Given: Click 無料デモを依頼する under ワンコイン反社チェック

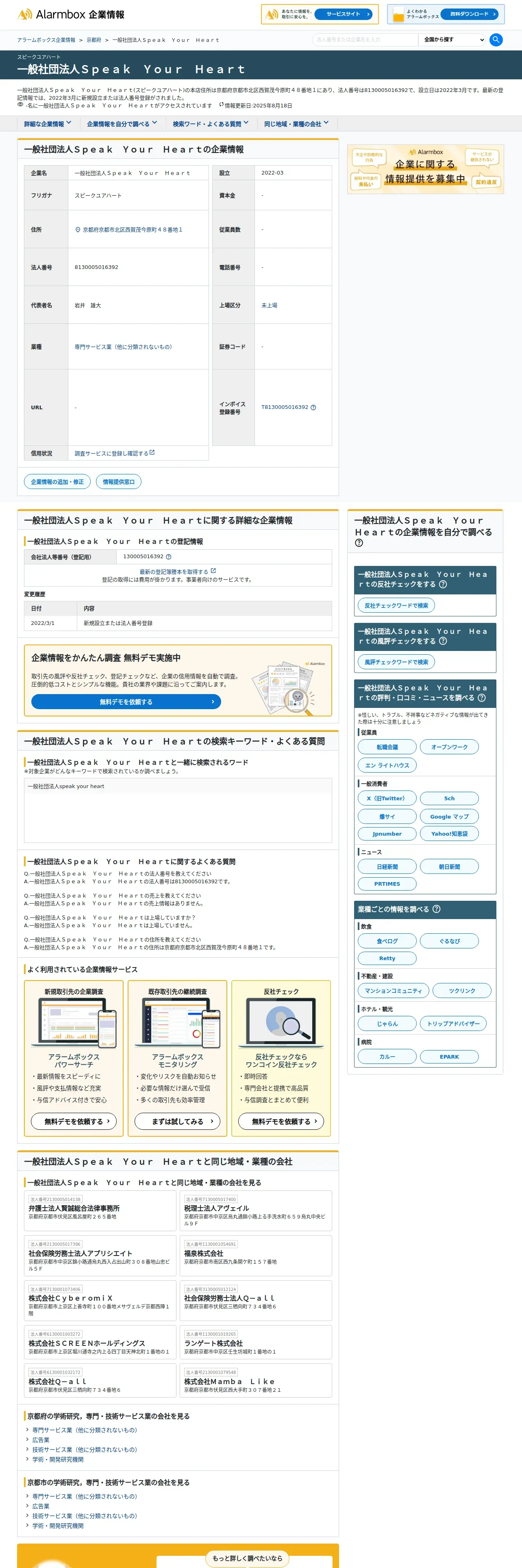Looking at the screenshot, I should coord(281,1121).
